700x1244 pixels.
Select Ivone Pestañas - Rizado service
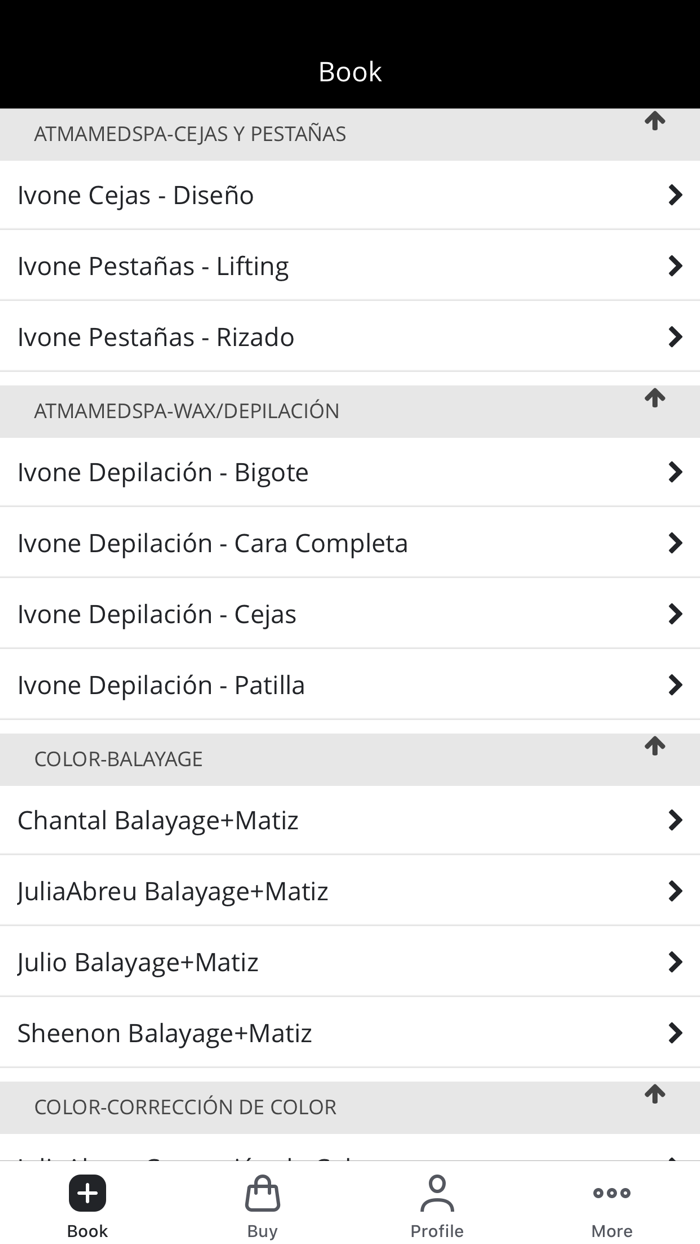click(156, 337)
